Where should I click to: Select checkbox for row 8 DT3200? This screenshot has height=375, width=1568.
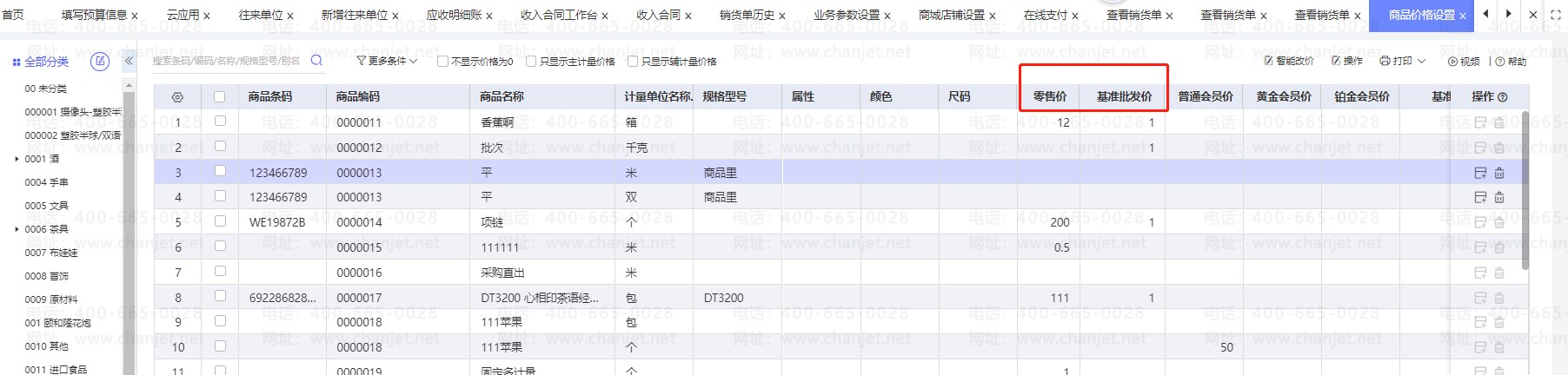click(x=220, y=296)
